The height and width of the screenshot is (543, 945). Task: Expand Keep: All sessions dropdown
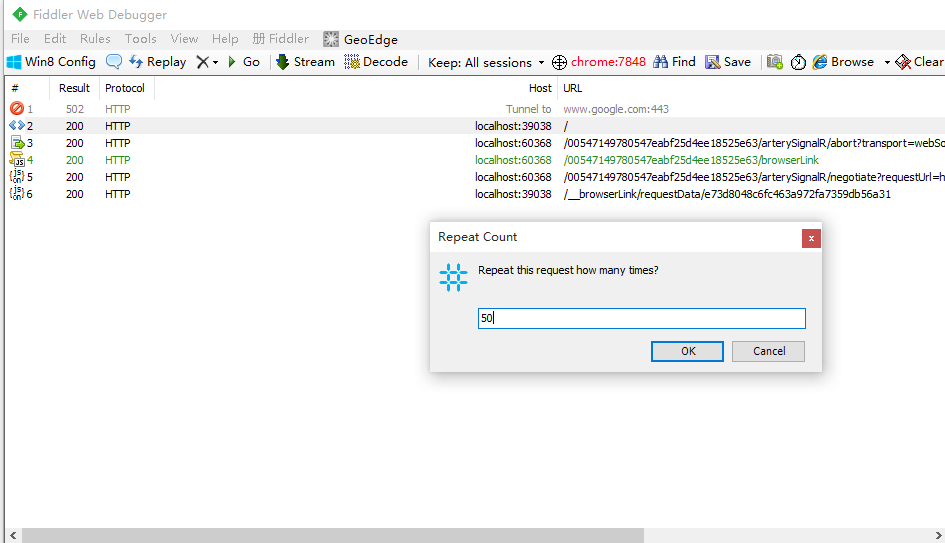486,62
